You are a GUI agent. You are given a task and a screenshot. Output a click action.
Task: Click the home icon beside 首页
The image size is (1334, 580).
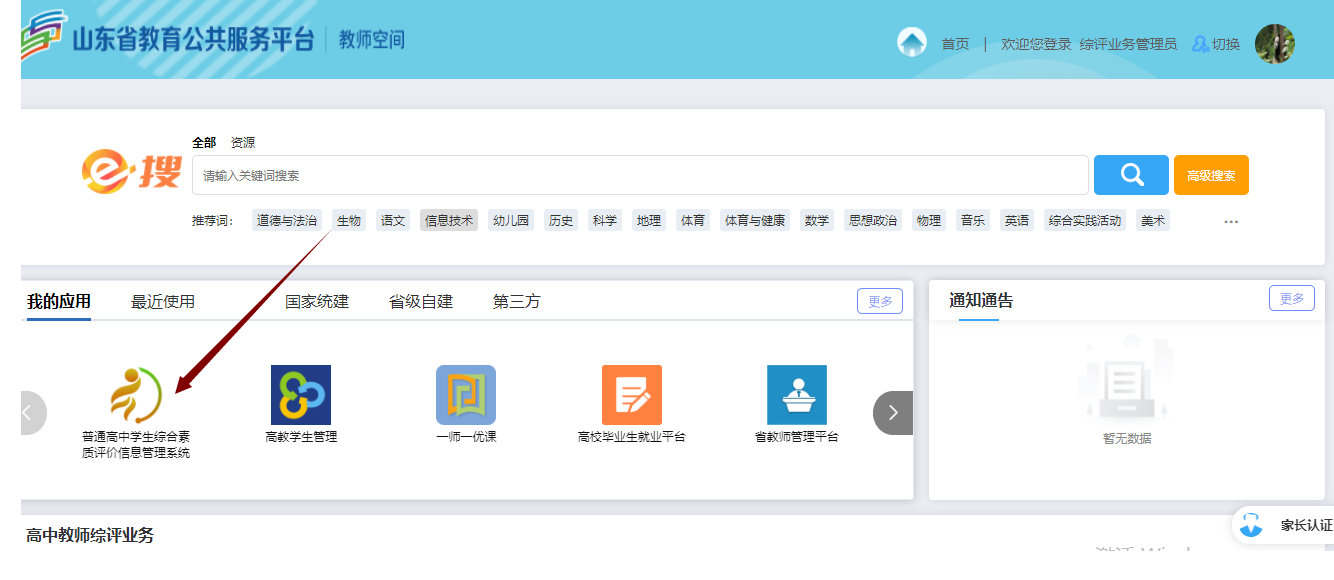(912, 43)
